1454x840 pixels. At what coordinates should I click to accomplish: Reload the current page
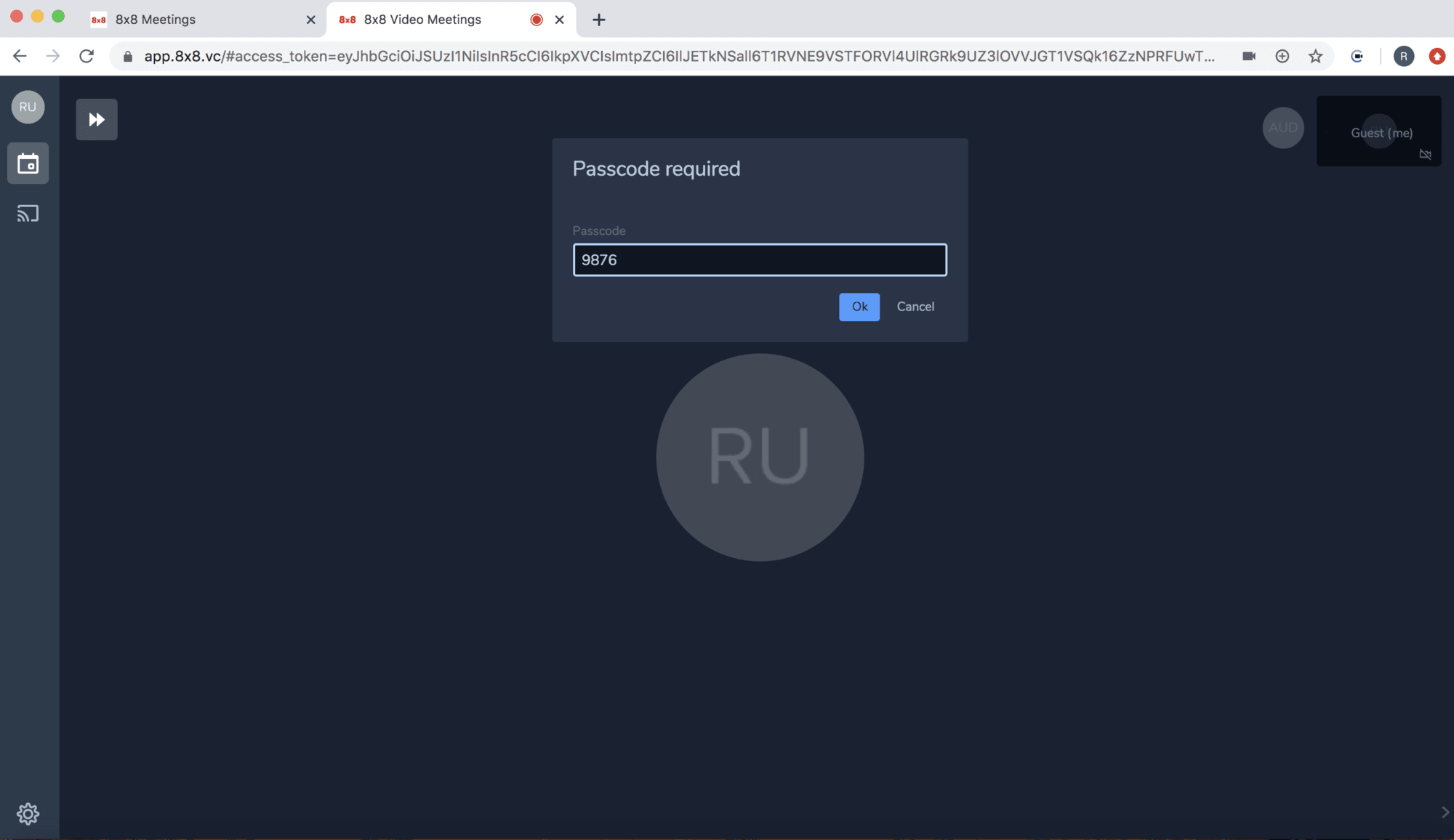87,56
